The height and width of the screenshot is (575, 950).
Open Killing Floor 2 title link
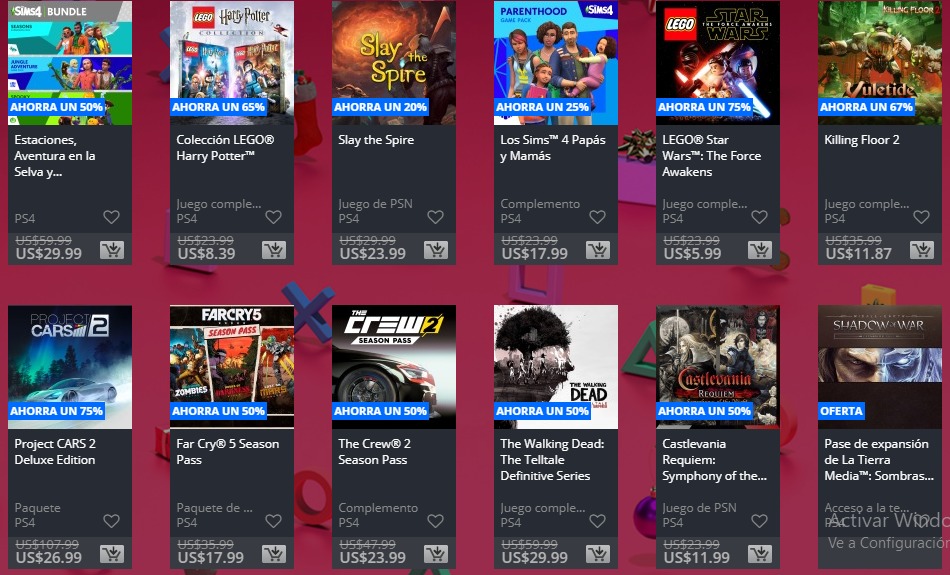(x=862, y=140)
